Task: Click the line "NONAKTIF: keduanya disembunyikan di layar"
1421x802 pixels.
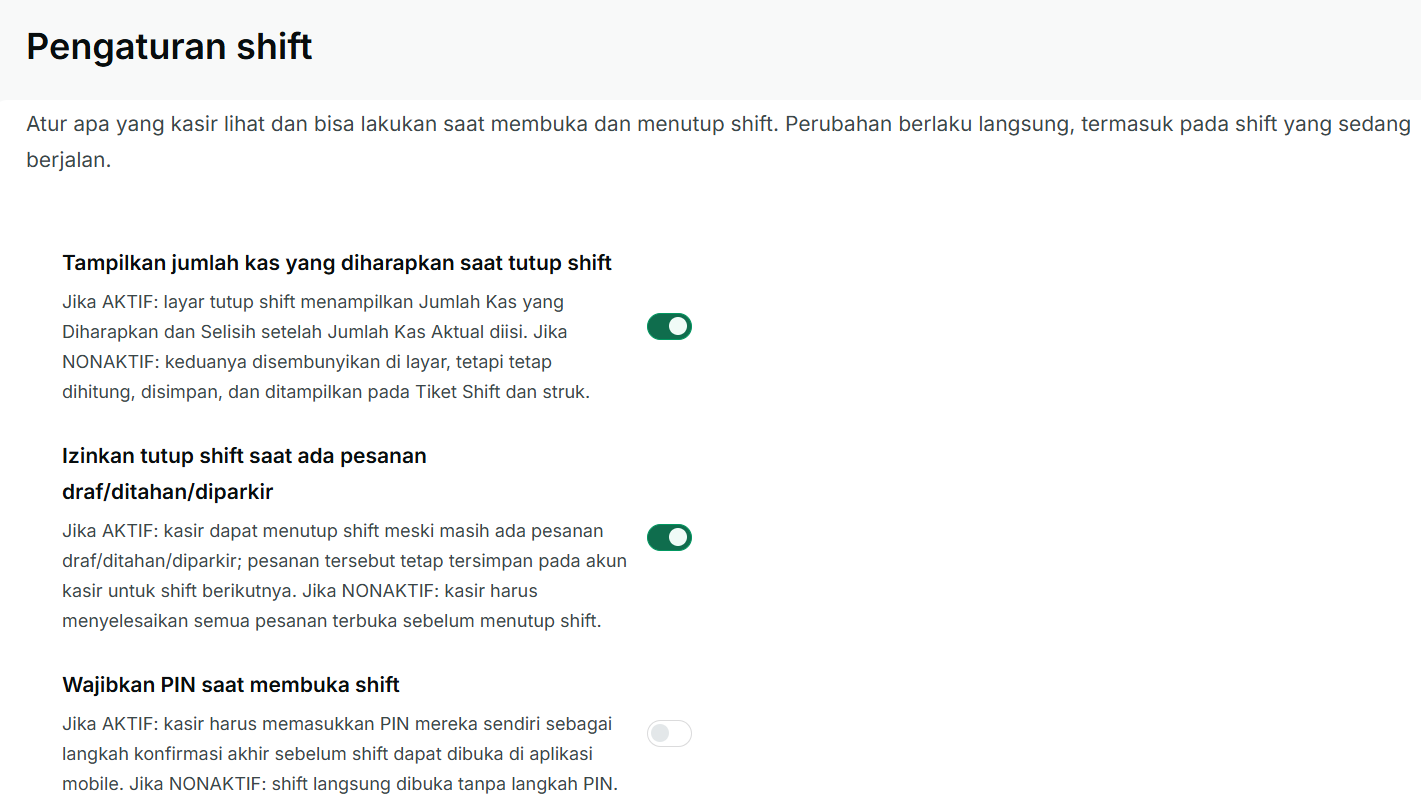Action: [x=307, y=362]
